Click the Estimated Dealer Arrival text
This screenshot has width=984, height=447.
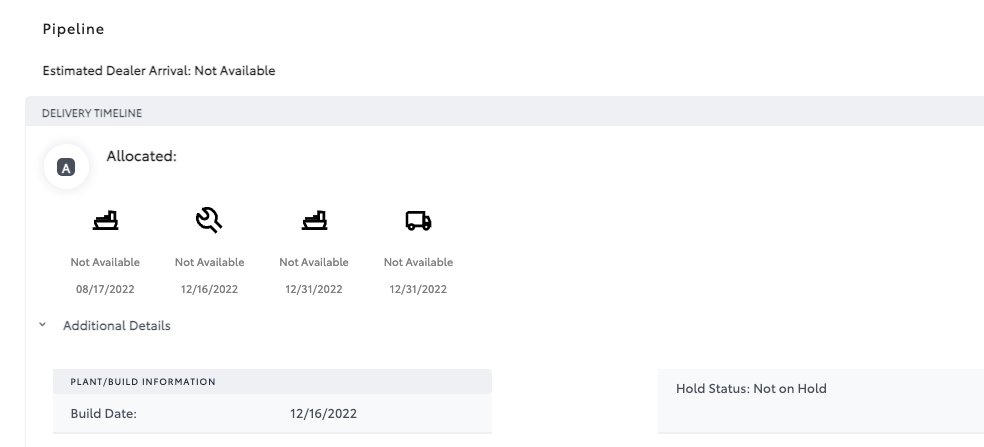coord(159,71)
